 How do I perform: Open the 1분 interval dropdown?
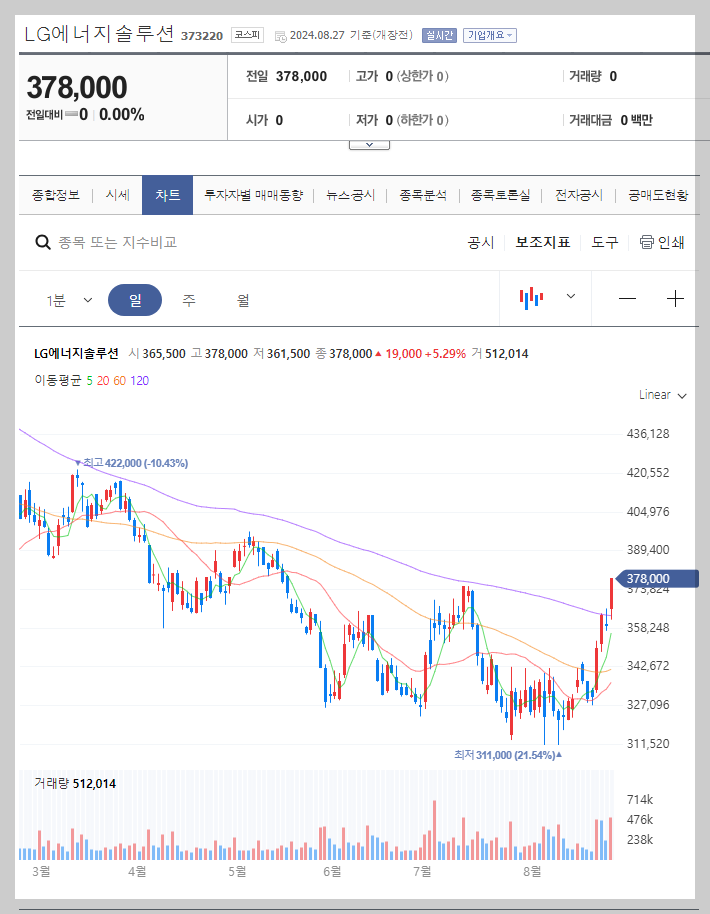pos(68,298)
